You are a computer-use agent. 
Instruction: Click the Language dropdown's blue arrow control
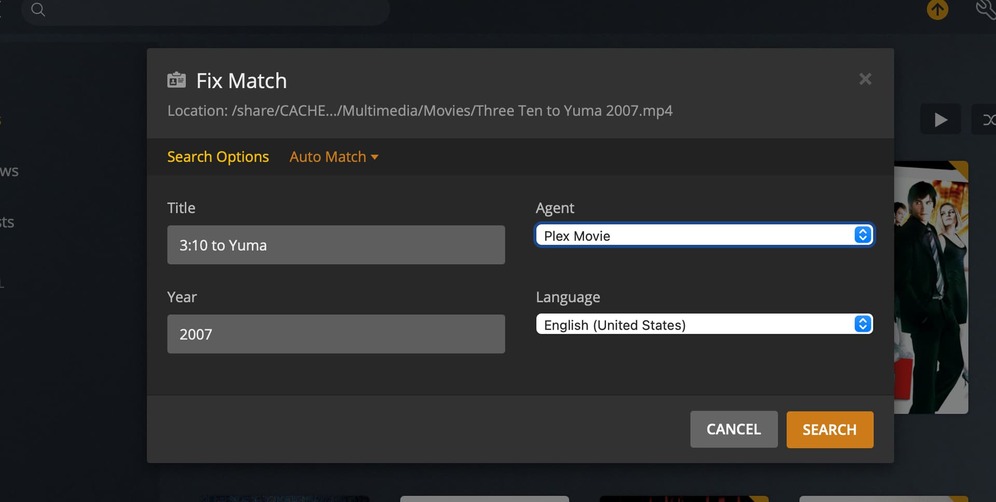(x=863, y=325)
